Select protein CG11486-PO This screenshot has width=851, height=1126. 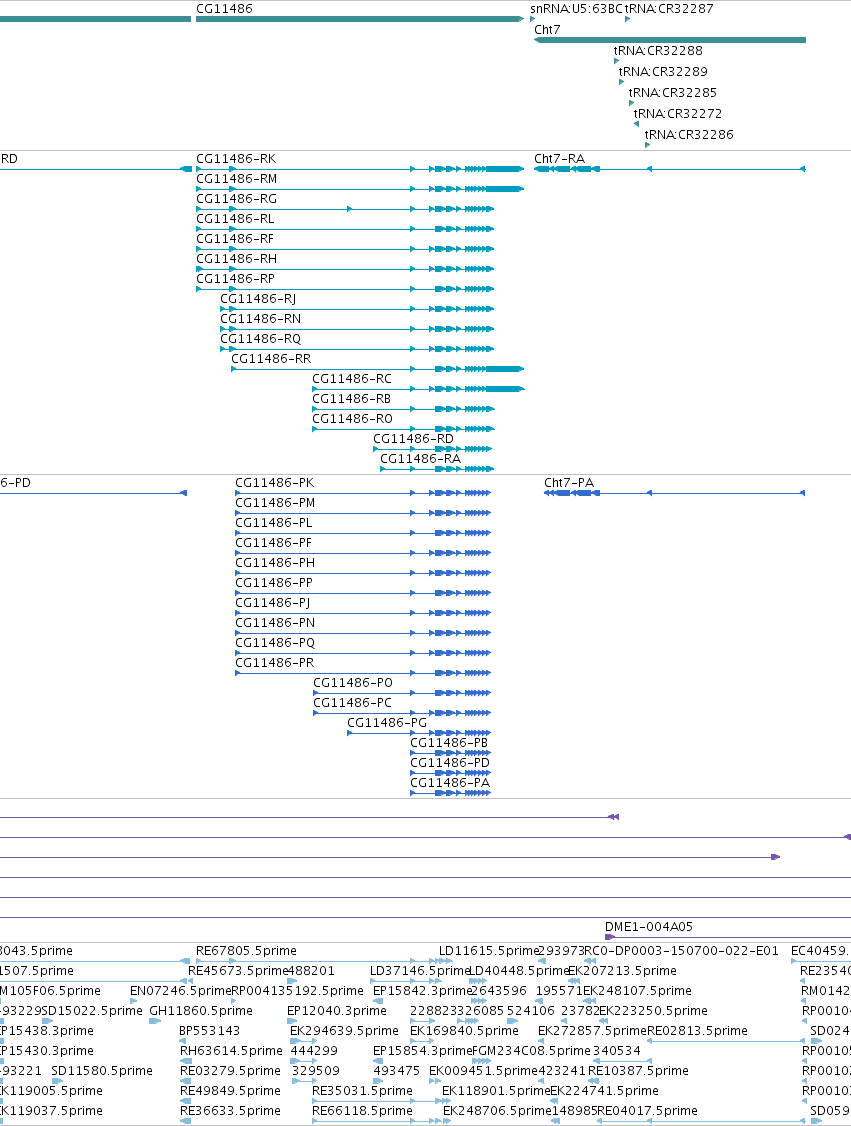click(353, 683)
